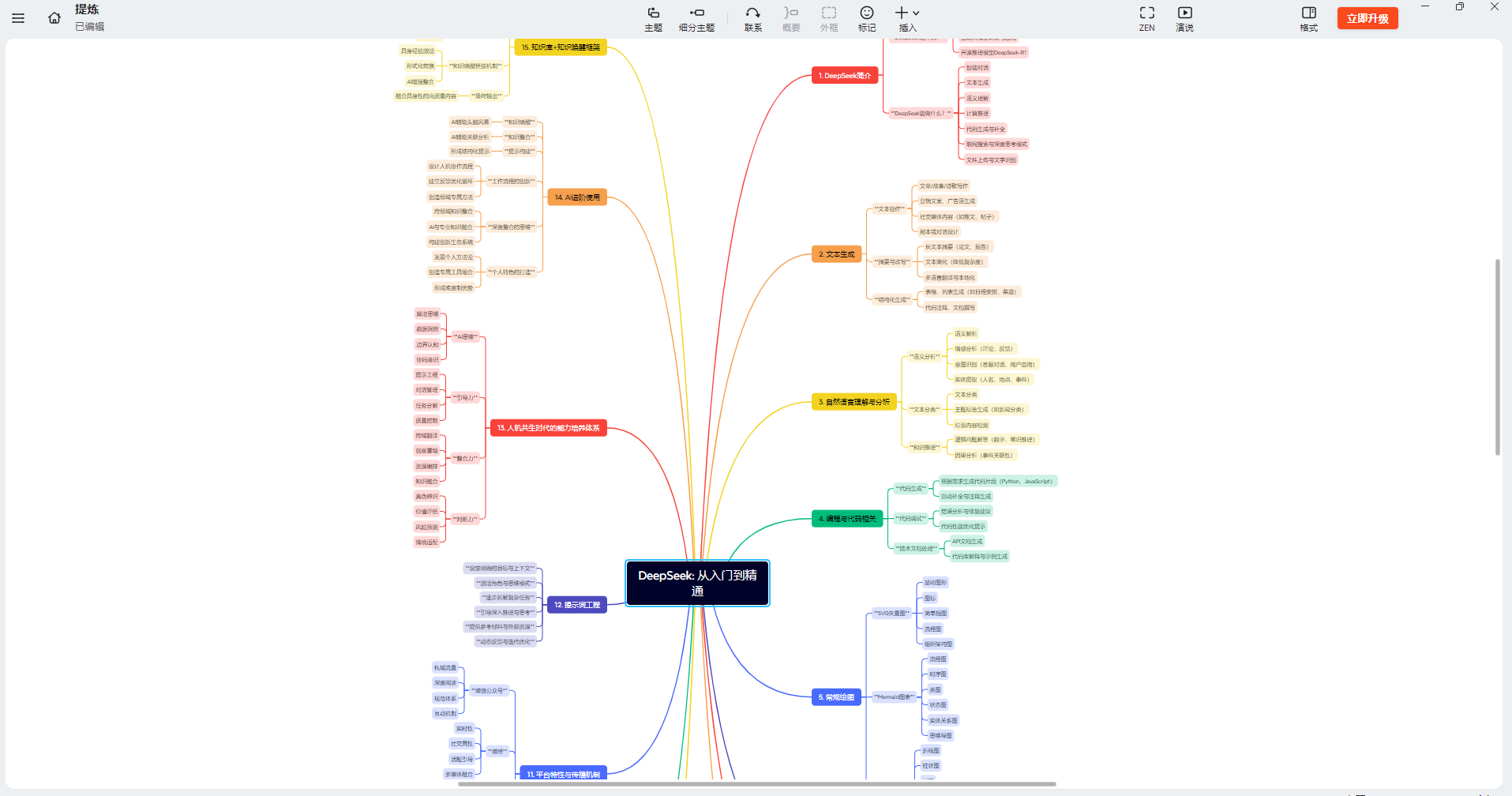
Task: Select topic 2. 文本生成
Action: click(x=836, y=254)
